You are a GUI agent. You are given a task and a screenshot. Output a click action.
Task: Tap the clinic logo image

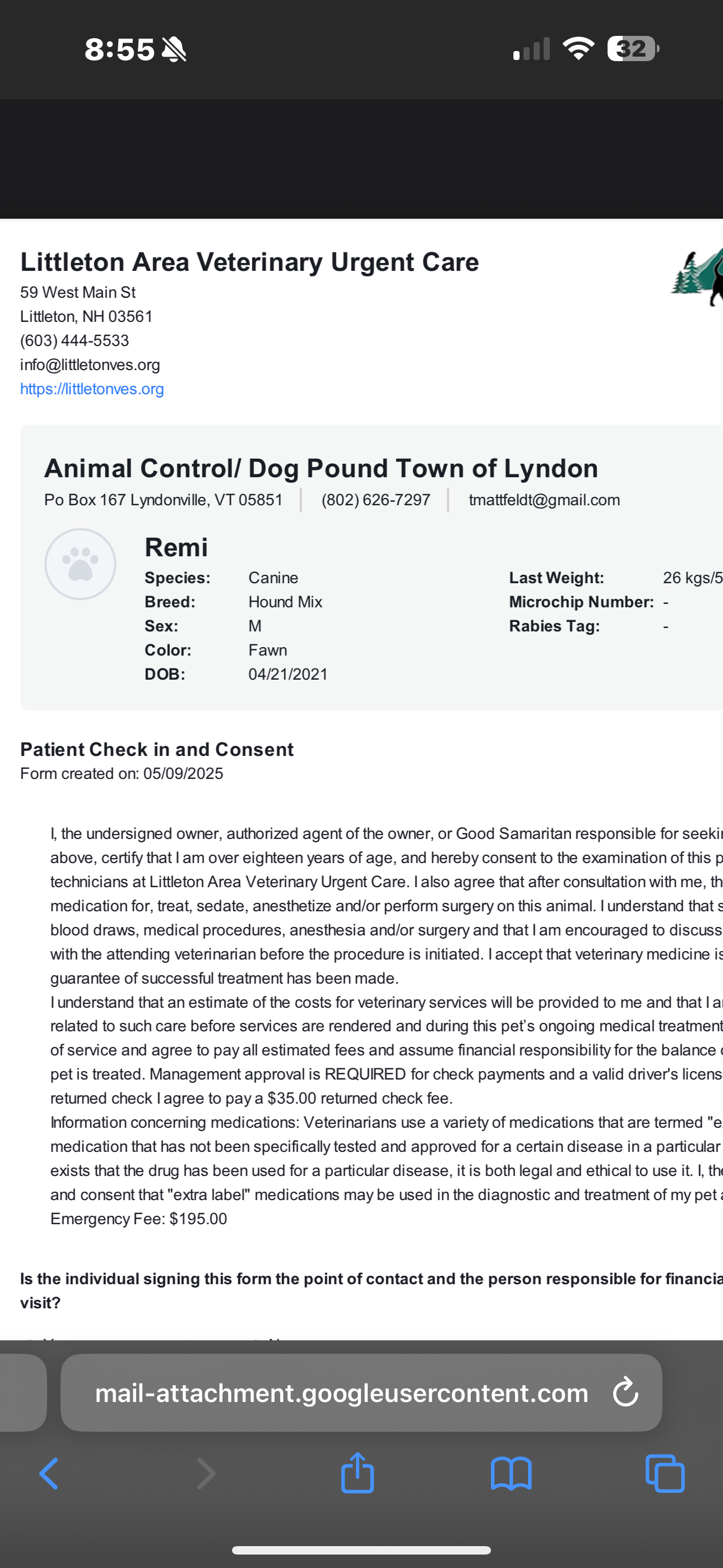point(697,278)
